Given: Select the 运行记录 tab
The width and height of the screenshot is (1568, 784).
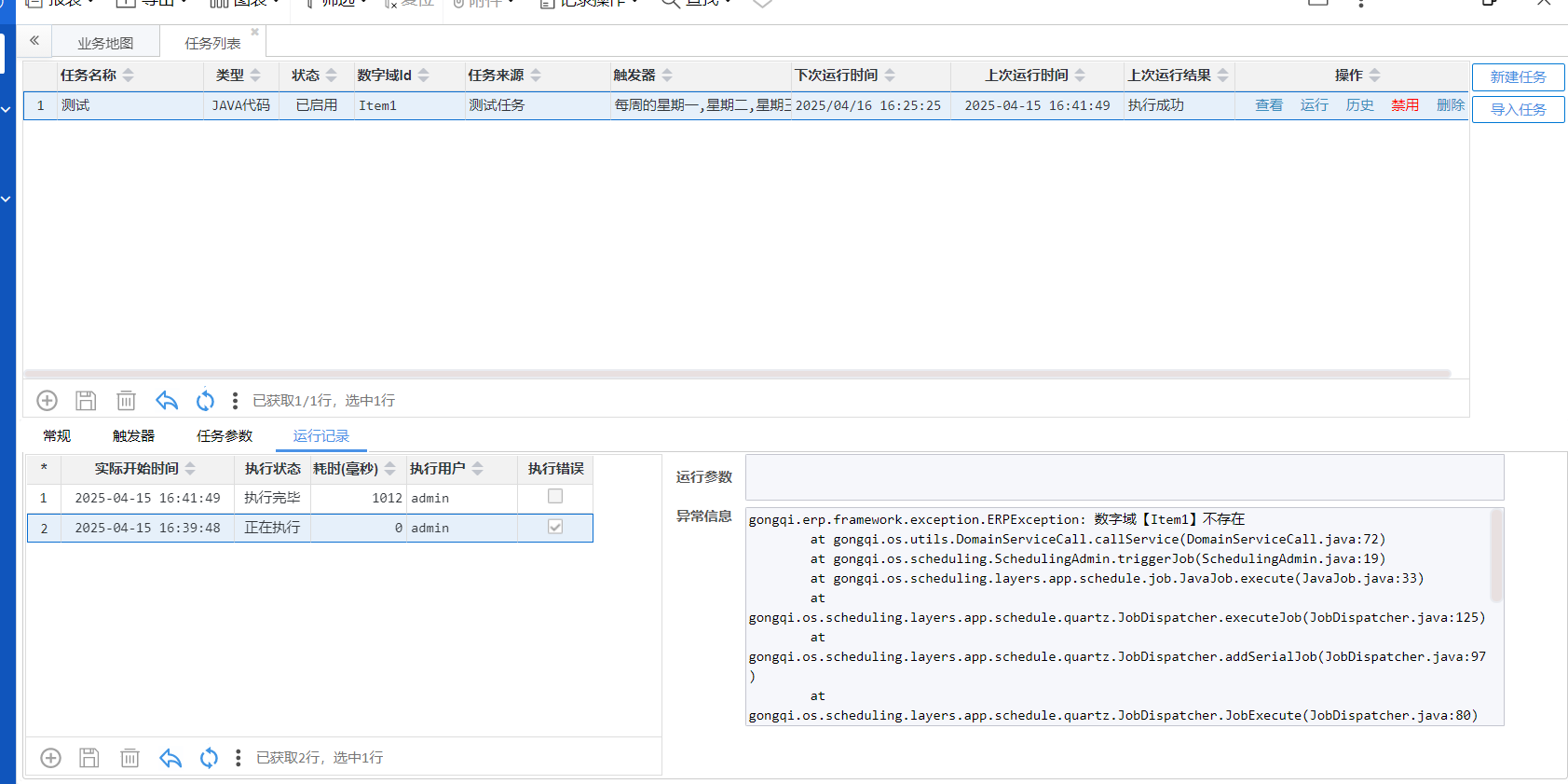Looking at the screenshot, I should point(321,435).
